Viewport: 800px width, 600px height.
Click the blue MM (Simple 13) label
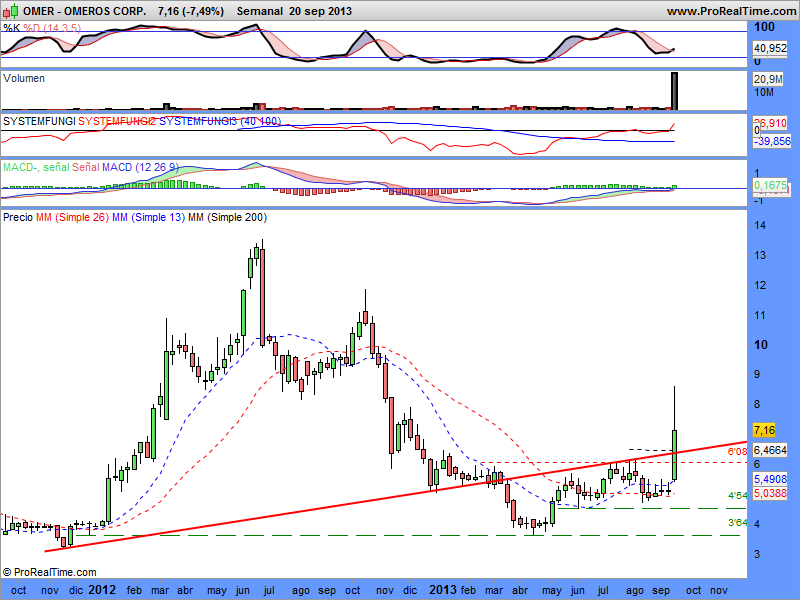[148, 217]
